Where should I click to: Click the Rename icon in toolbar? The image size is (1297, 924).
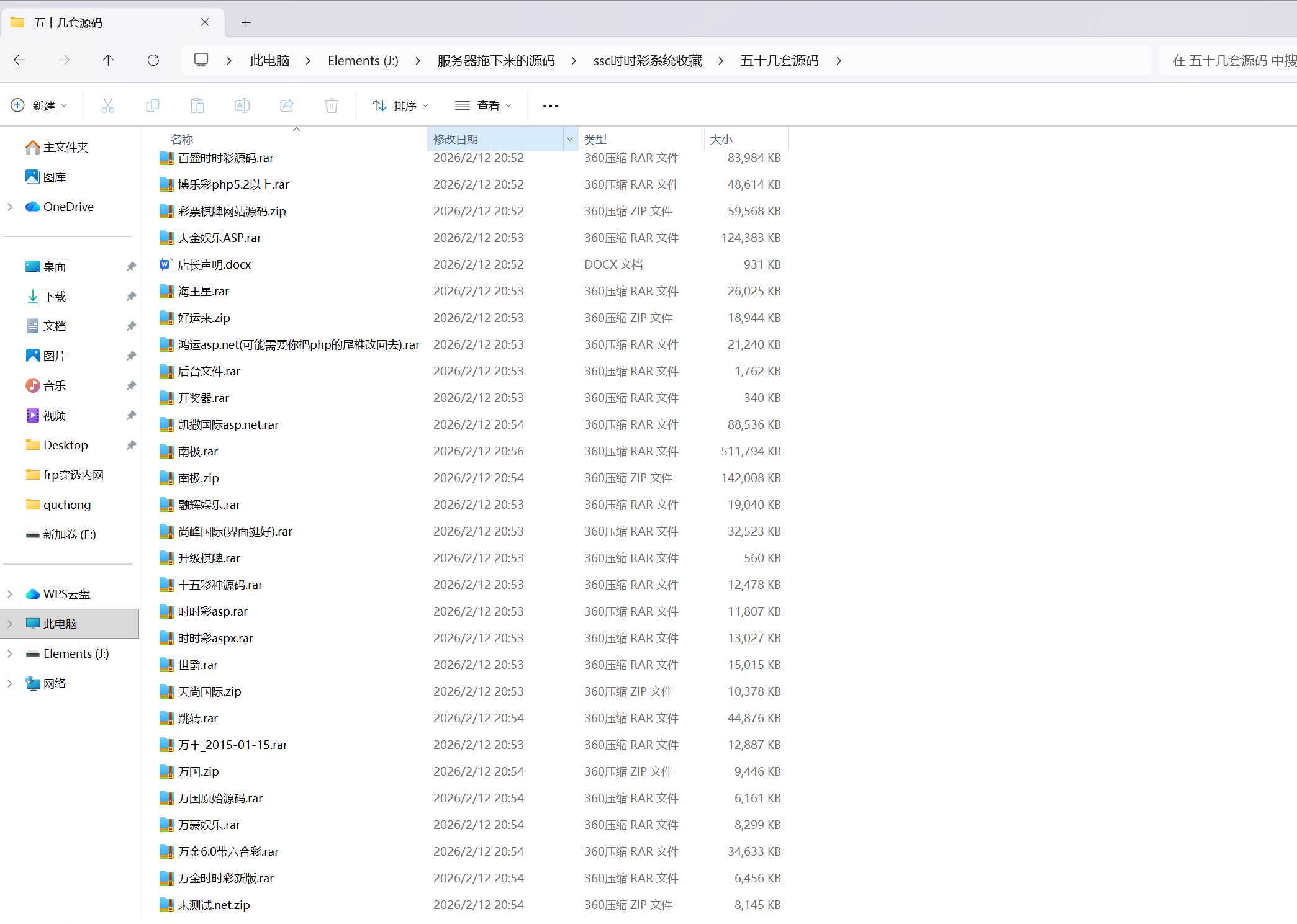(242, 105)
